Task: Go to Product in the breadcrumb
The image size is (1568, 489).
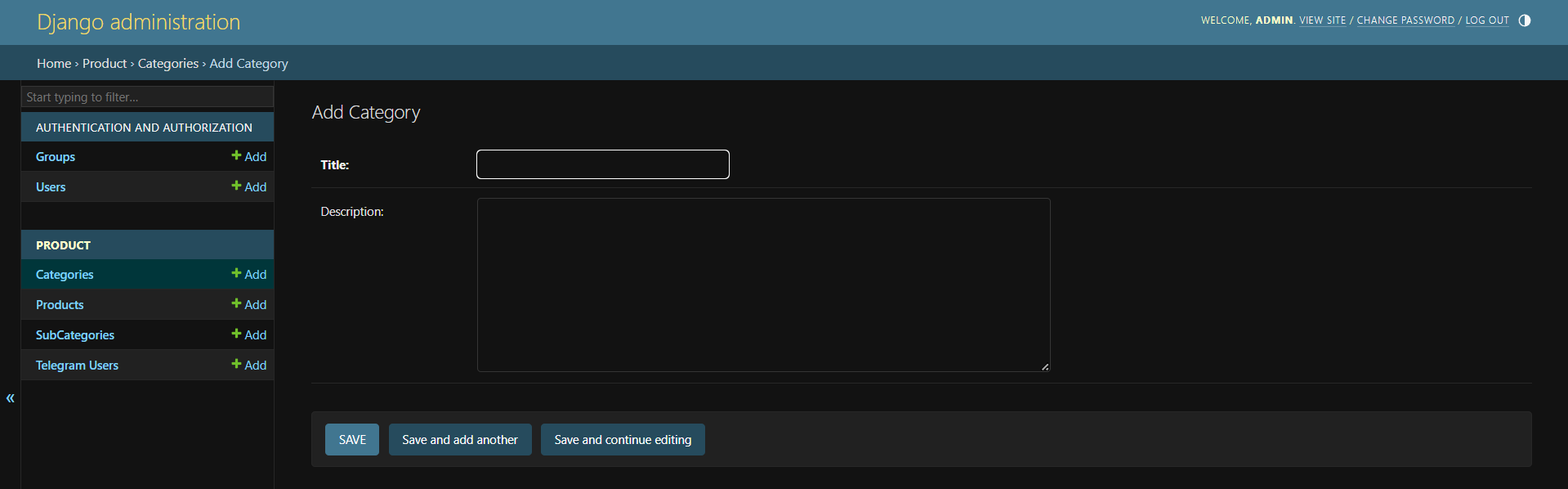Action: coord(105,64)
